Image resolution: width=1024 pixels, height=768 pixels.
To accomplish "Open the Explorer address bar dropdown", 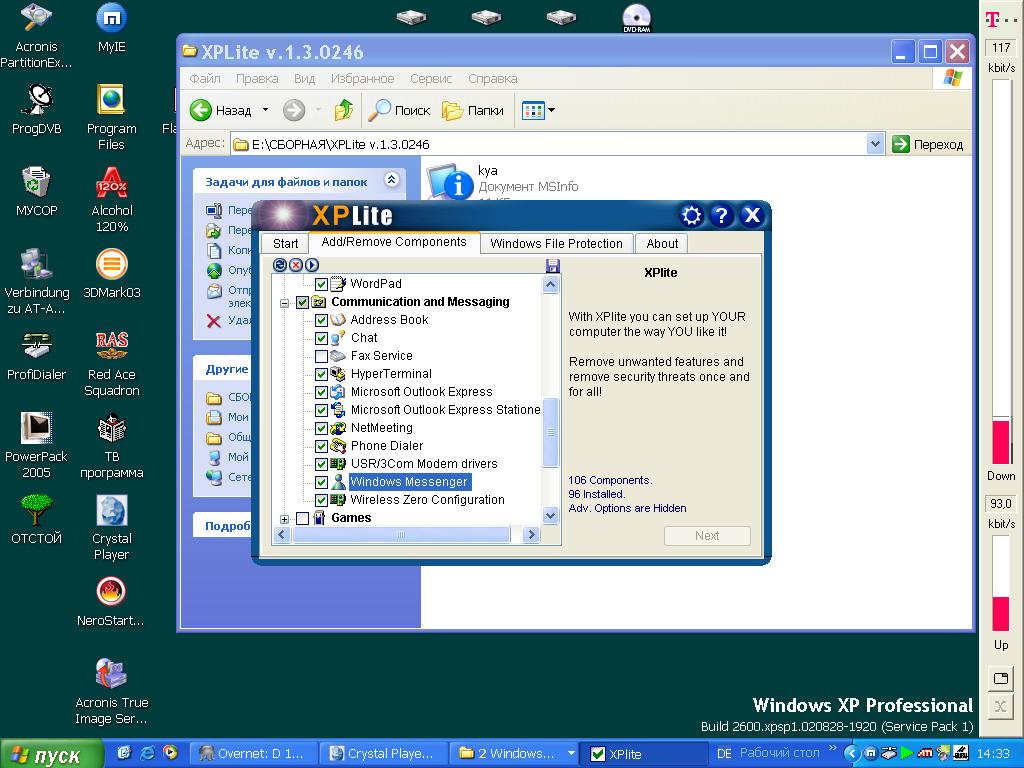I will (875, 144).
